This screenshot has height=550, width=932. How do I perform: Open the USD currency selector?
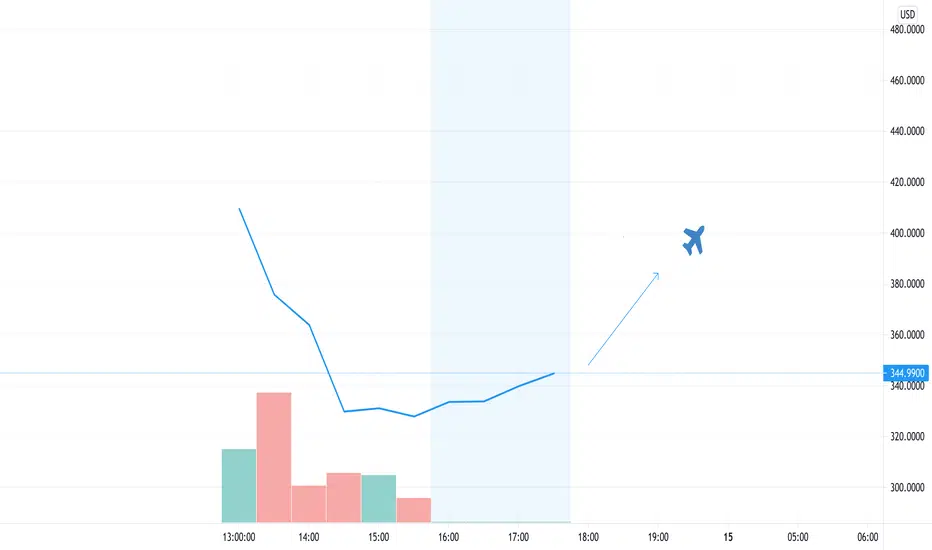(x=907, y=14)
